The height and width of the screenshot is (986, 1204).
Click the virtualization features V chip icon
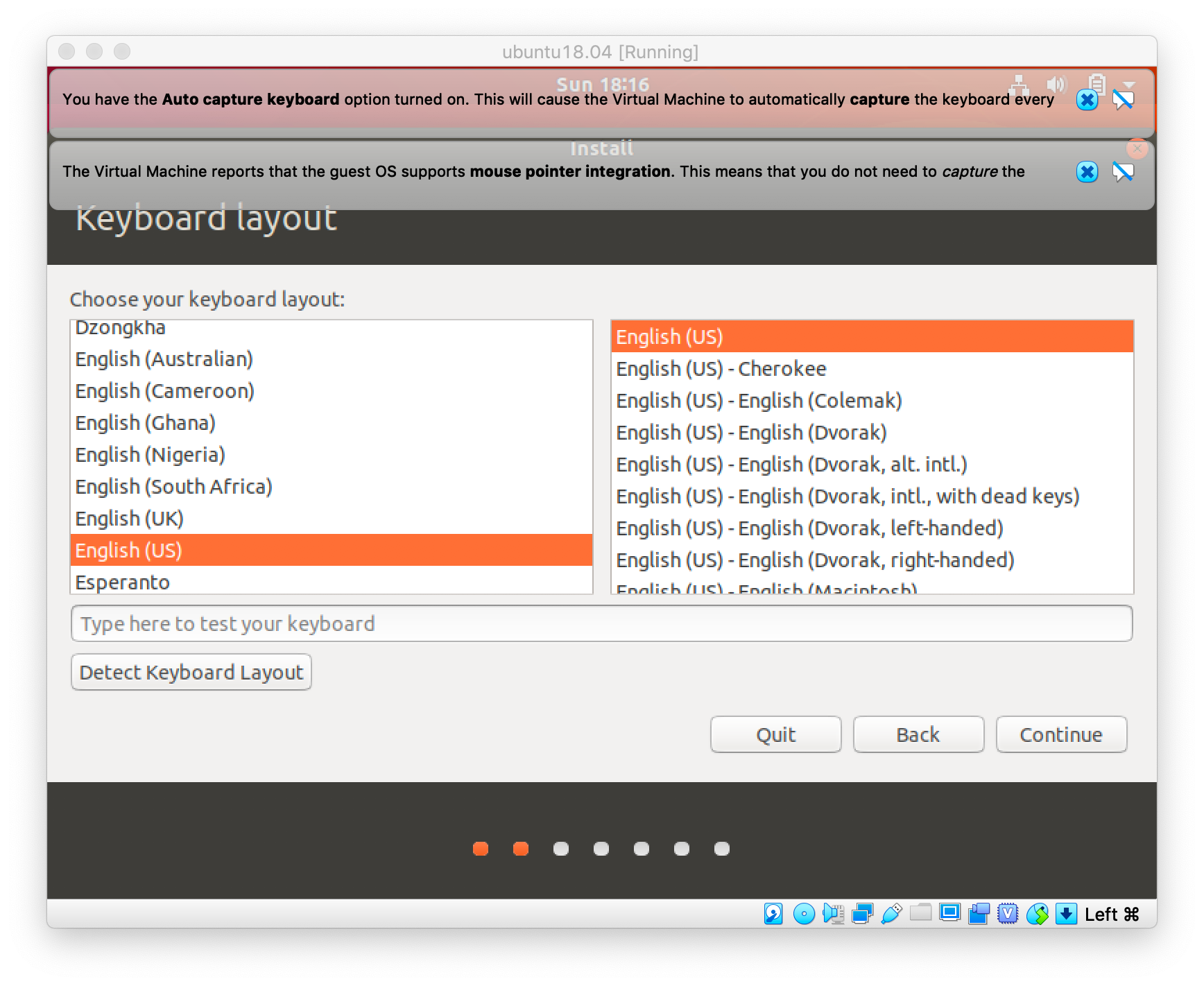pos(1008,914)
